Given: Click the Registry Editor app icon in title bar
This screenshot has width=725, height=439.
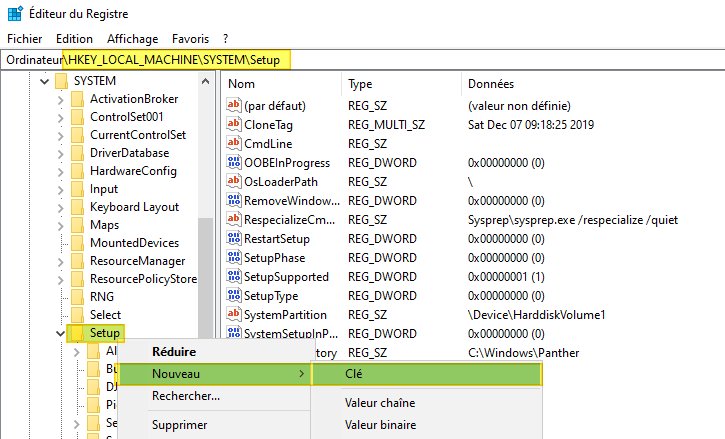Looking at the screenshot, I should 15,14.
